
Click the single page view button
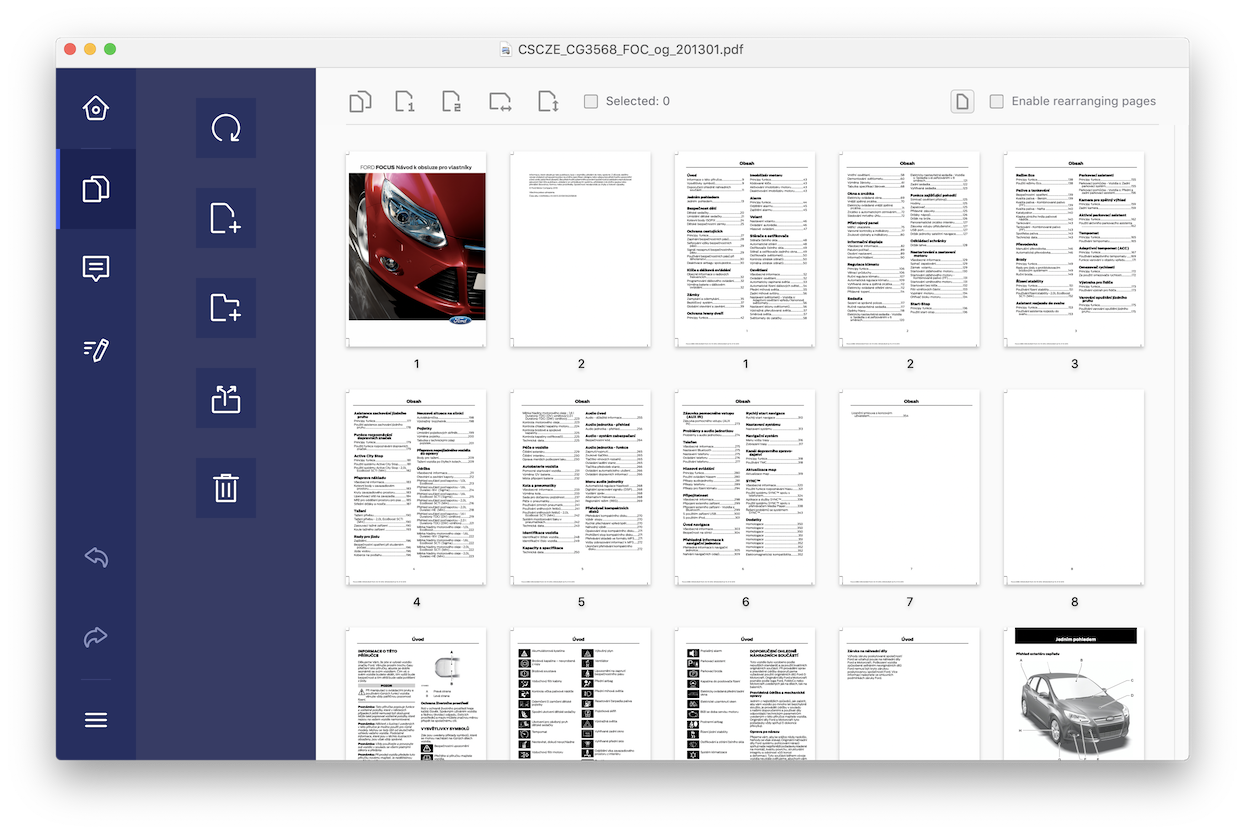[x=962, y=101]
